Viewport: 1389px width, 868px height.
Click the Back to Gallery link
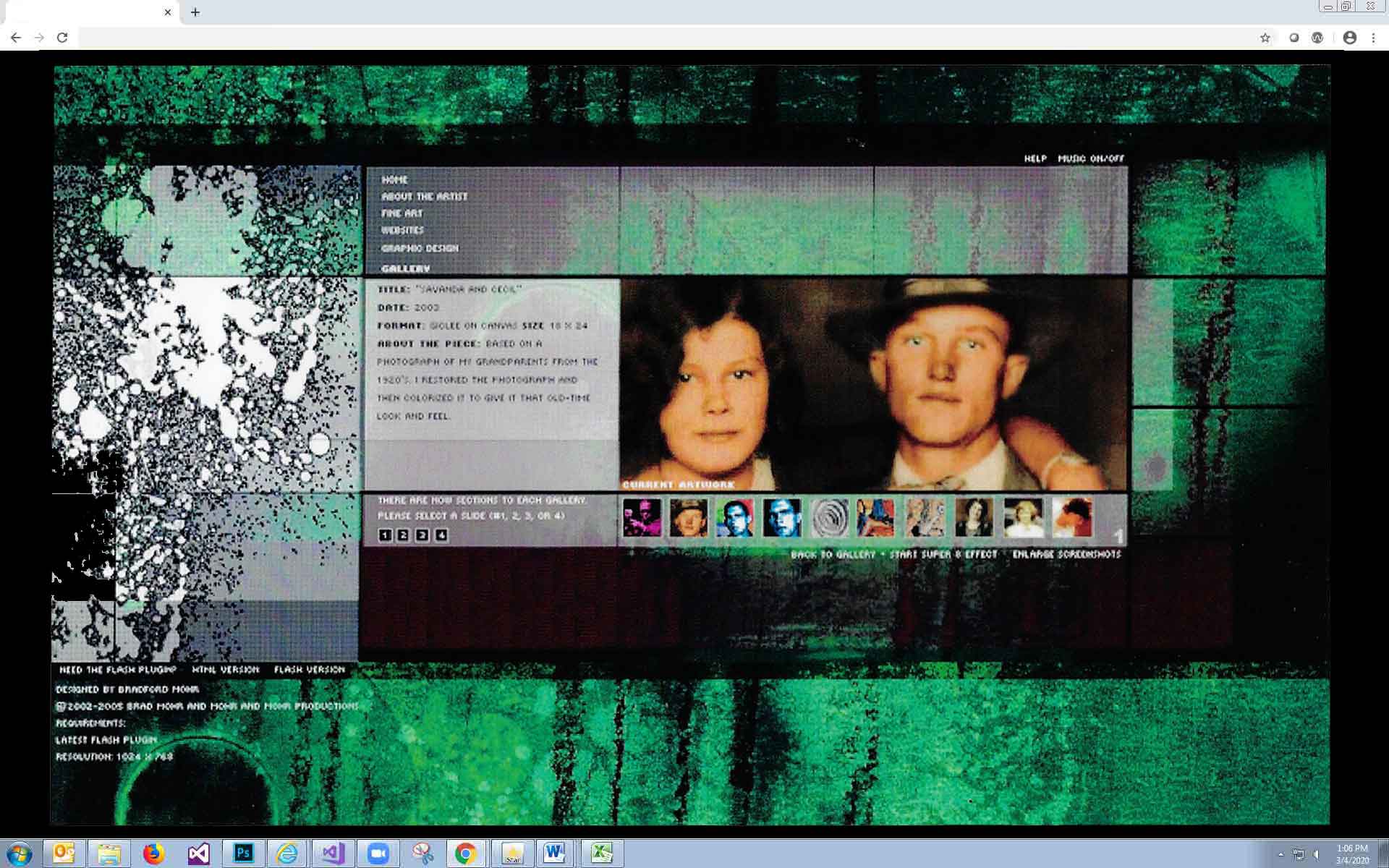click(x=833, y=555)
